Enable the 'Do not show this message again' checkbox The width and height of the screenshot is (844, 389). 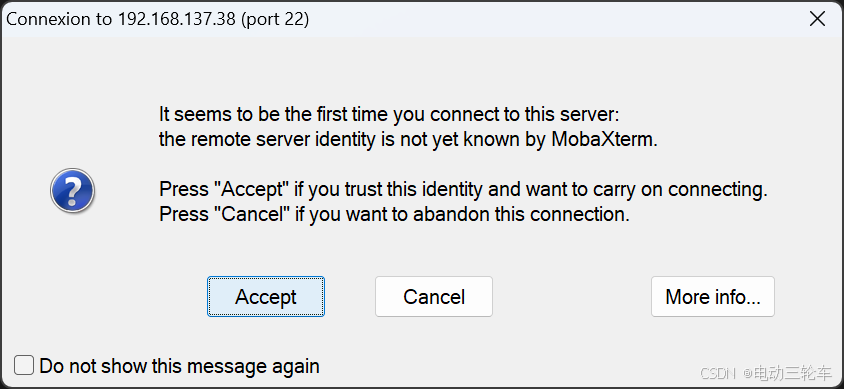(24, 366)
